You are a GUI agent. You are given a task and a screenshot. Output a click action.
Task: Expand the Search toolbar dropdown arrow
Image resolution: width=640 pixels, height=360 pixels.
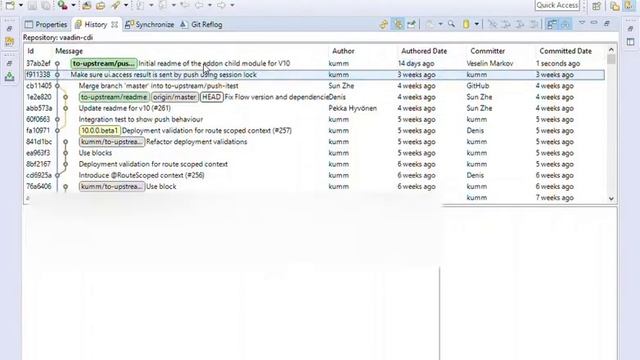click(x=126, y=5)
